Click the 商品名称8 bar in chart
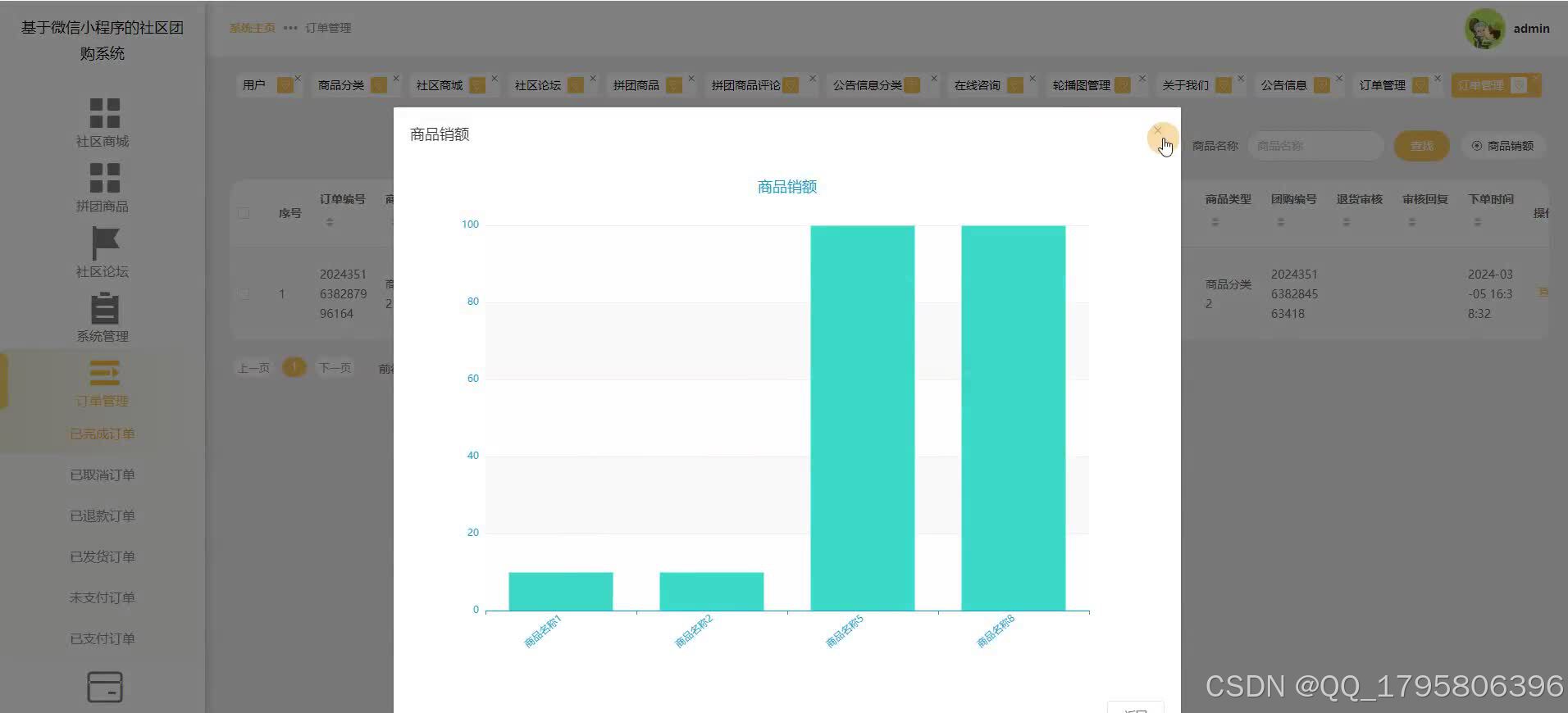This screenshot has height=713, width=1568. [x=1014, y=418]
